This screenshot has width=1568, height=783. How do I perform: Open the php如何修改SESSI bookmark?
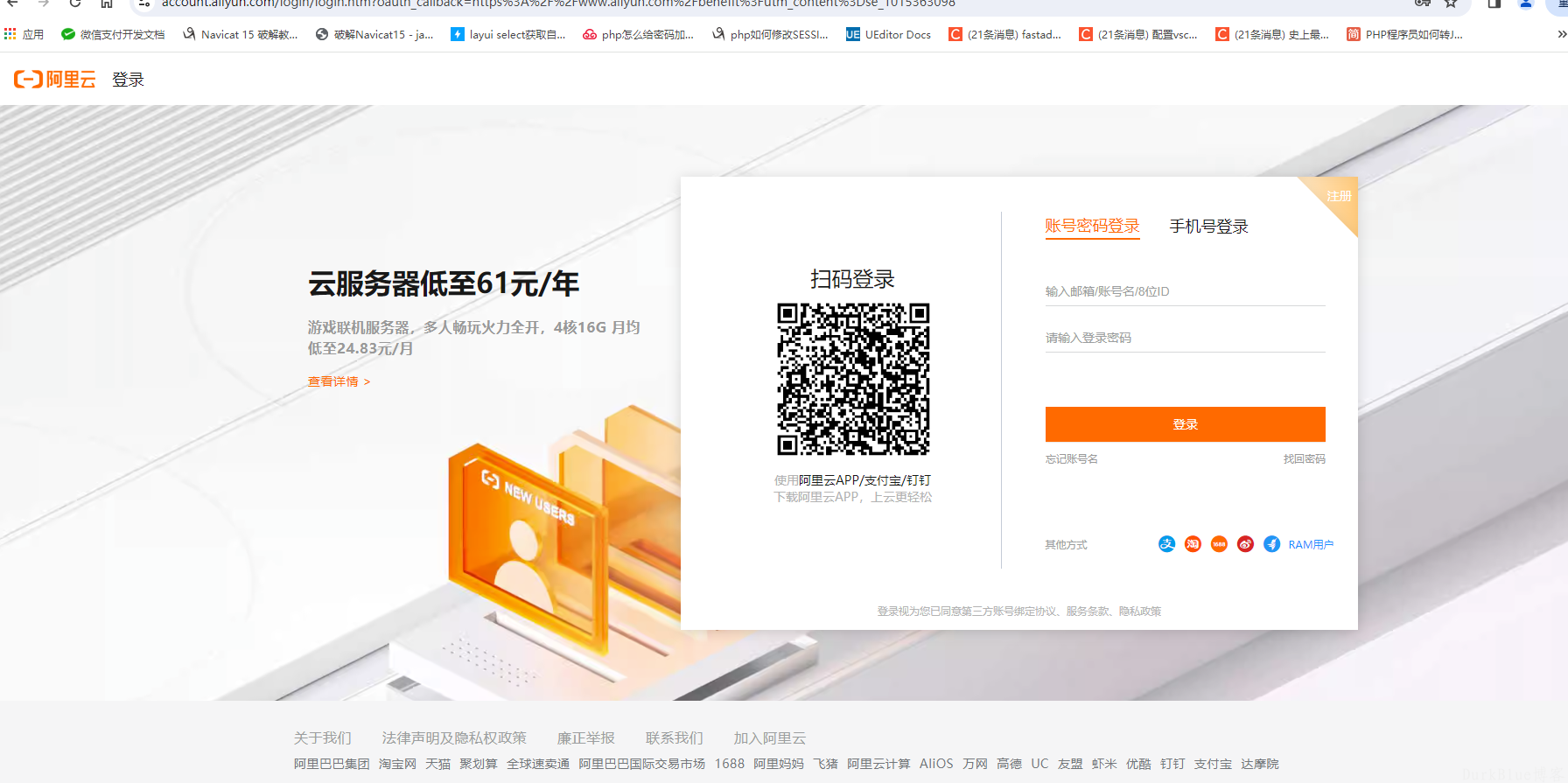[x=770, y=35]
